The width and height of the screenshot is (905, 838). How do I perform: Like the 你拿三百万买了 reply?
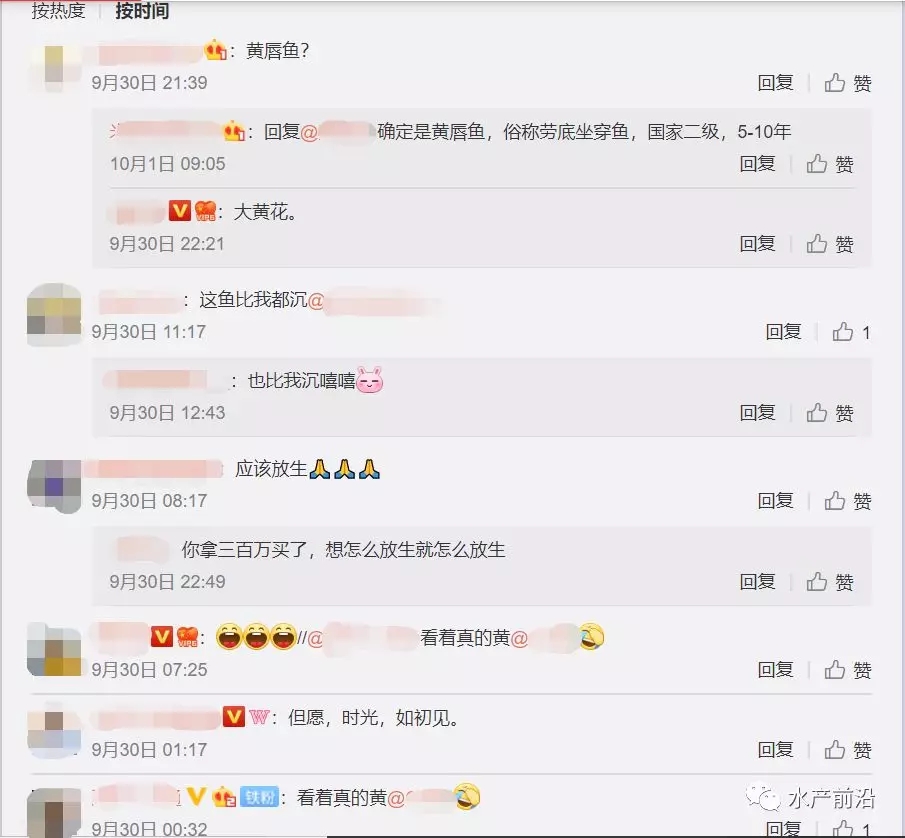(x=829, y=581)
